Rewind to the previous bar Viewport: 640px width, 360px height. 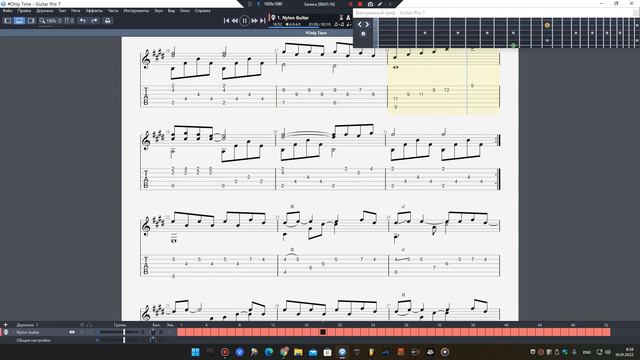click(235, 20)
